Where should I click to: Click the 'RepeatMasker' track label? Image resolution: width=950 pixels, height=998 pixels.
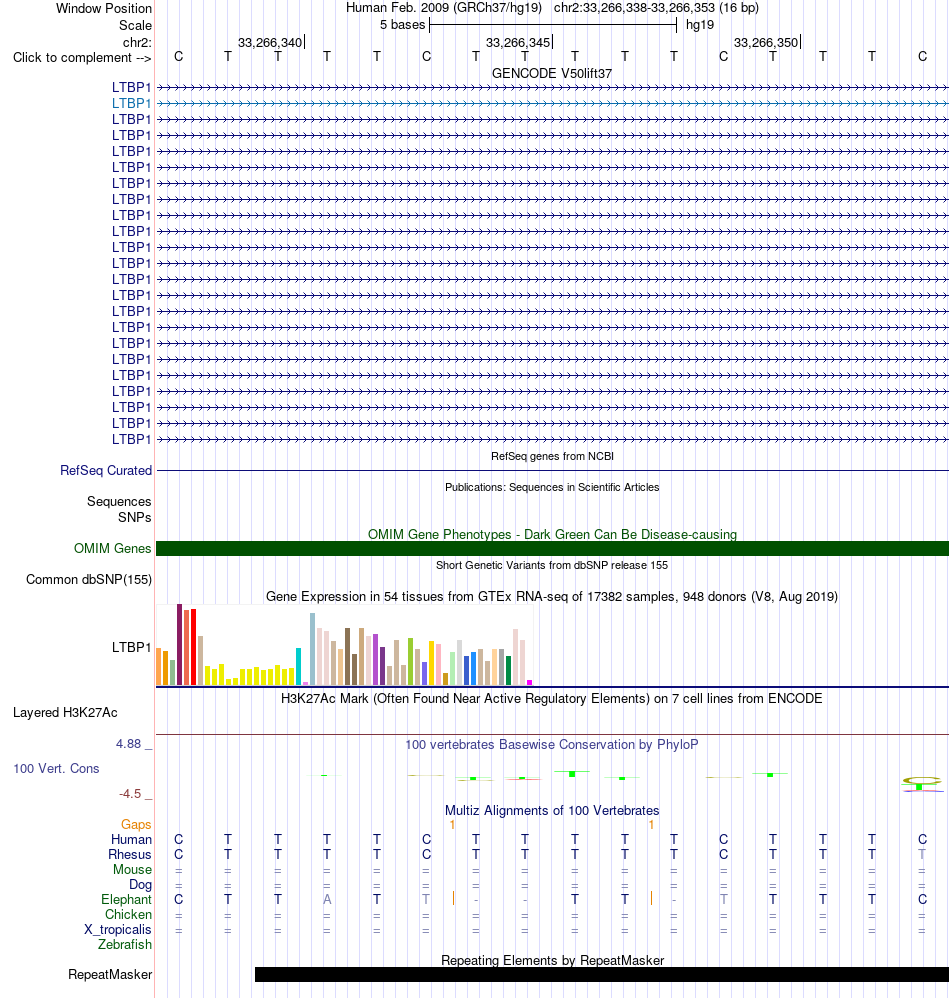[x=110, y=974]
